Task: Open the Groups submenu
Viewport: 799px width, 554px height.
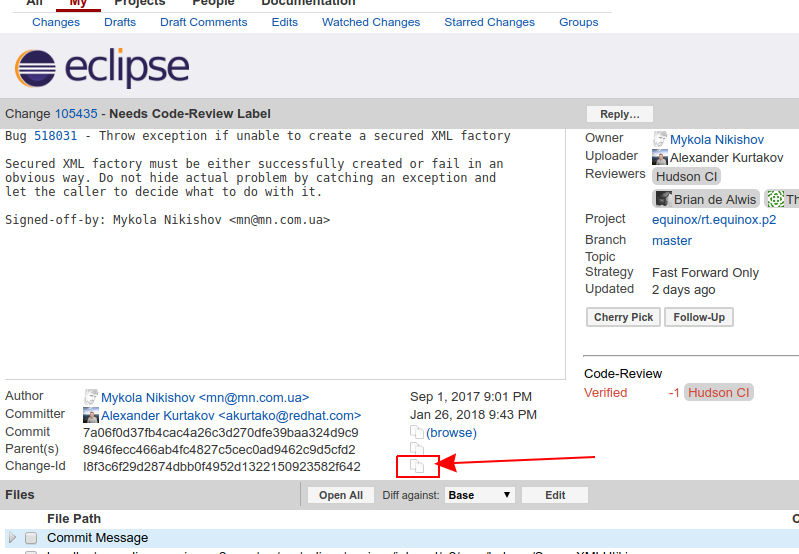Action: click(578, 22)
